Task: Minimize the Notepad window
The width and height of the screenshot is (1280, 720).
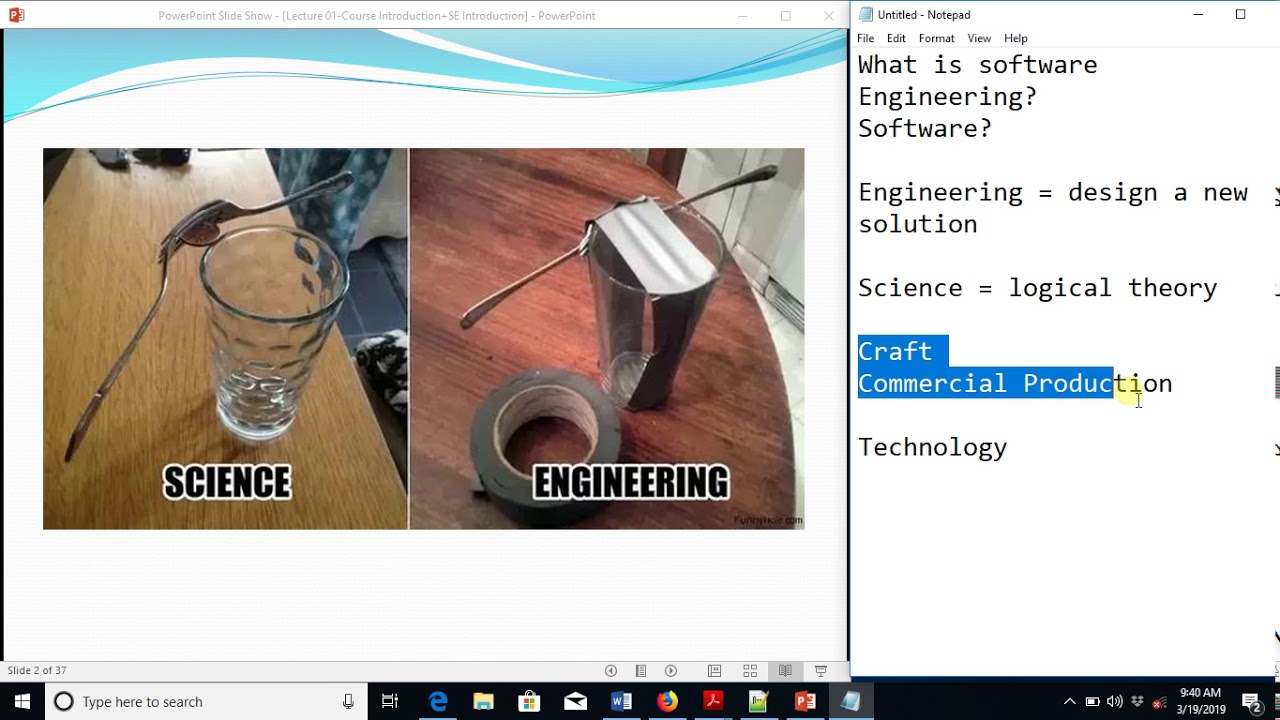Action: tap(1198, 15)
